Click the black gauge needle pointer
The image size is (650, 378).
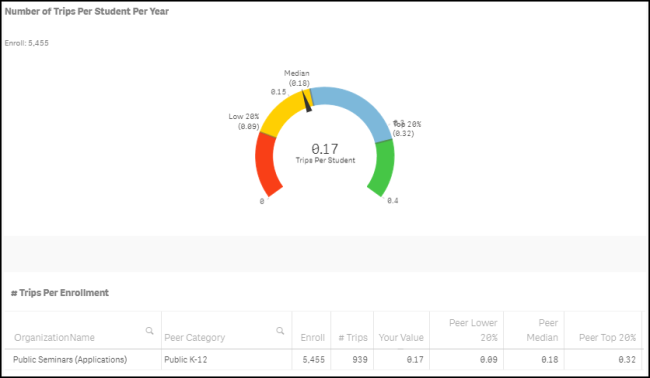click(x=307, y=101)
